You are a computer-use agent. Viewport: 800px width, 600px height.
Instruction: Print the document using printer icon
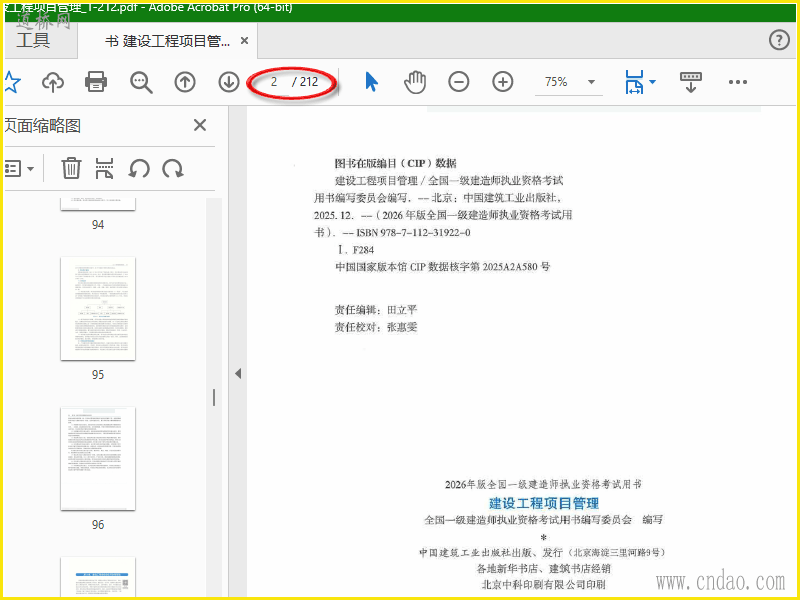point(96,82)
